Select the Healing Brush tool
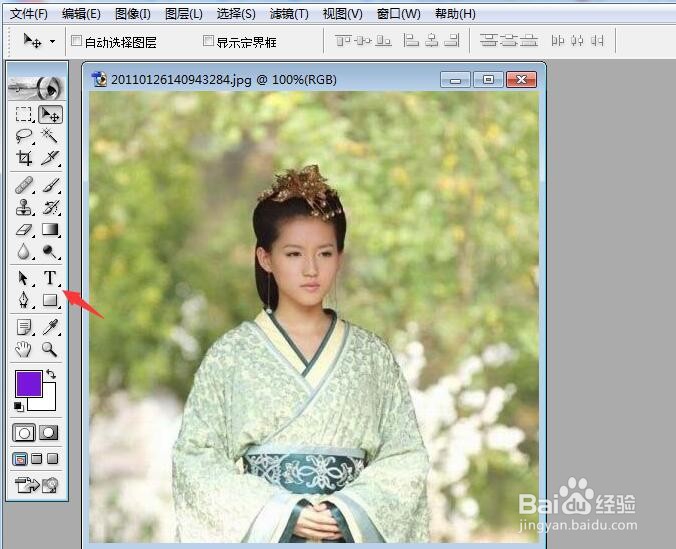 coord(24,185)
